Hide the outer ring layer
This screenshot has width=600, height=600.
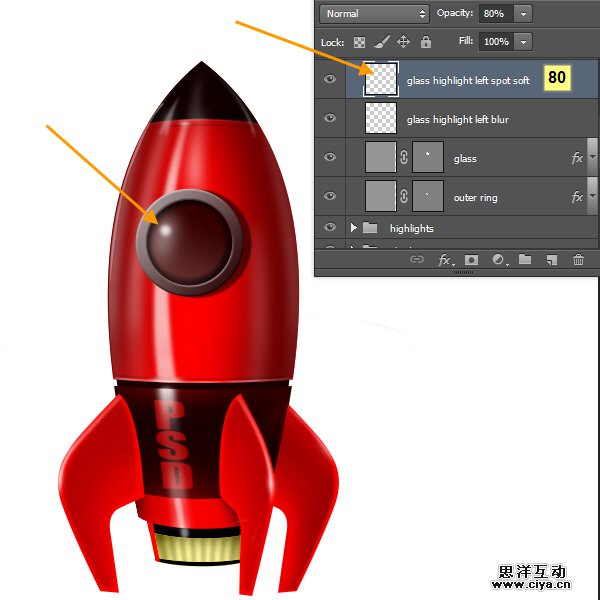[x=329, y=196]
